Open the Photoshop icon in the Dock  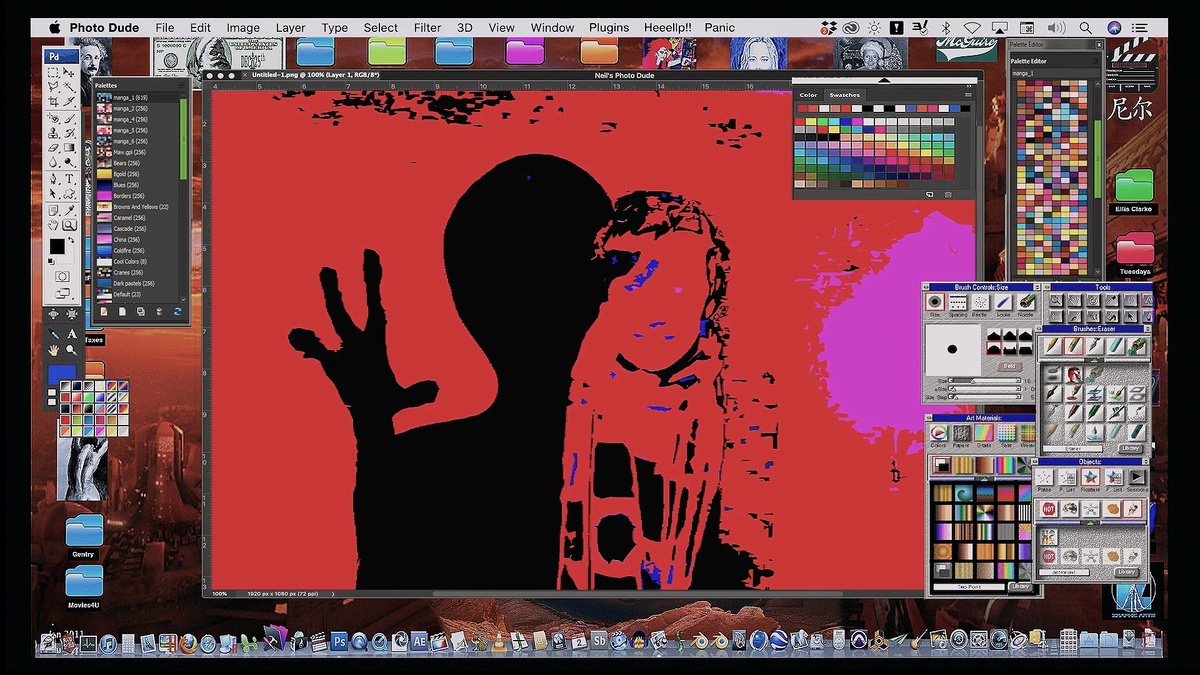339,641
